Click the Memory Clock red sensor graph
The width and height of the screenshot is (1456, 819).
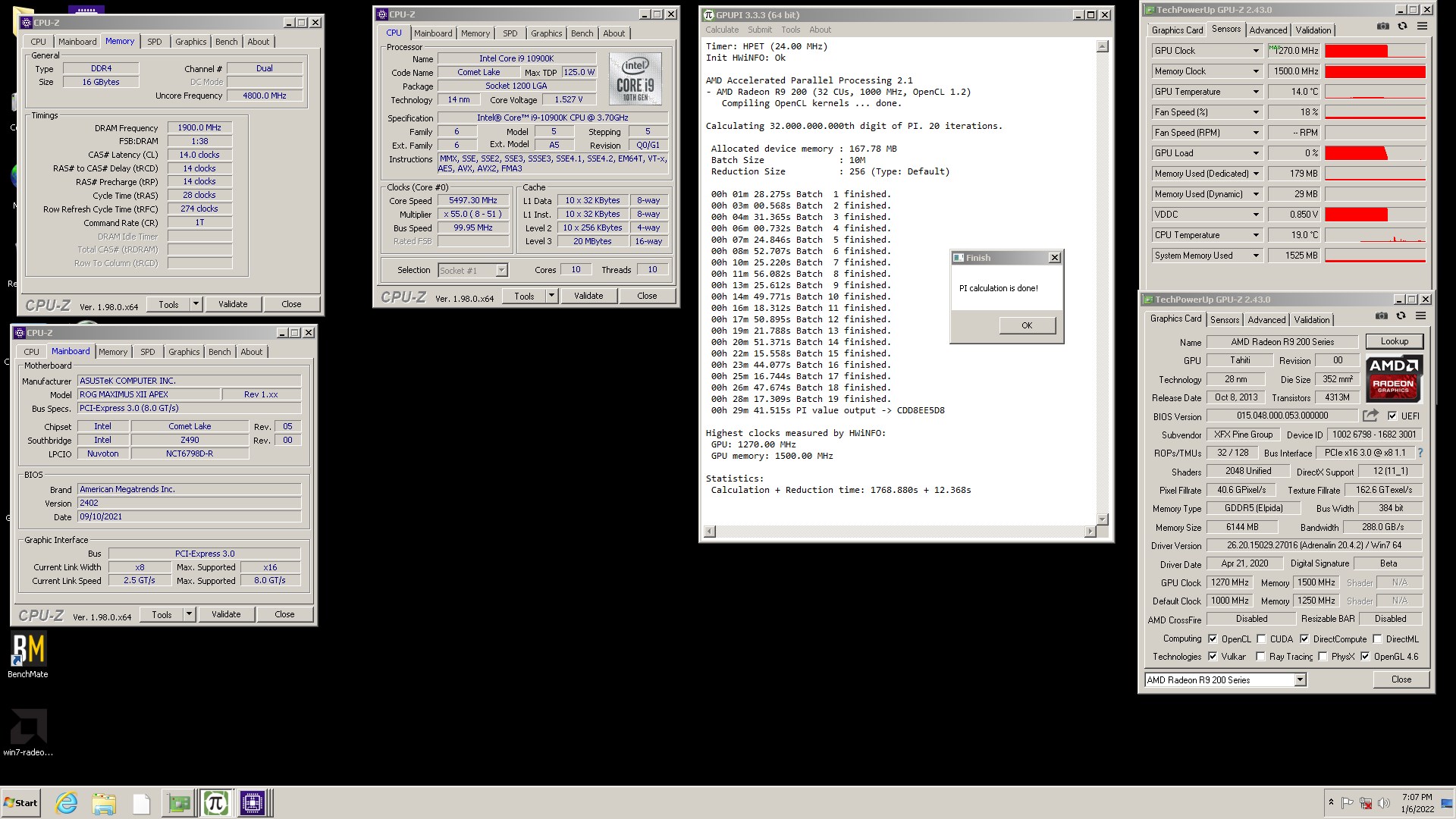(1375, 71)
